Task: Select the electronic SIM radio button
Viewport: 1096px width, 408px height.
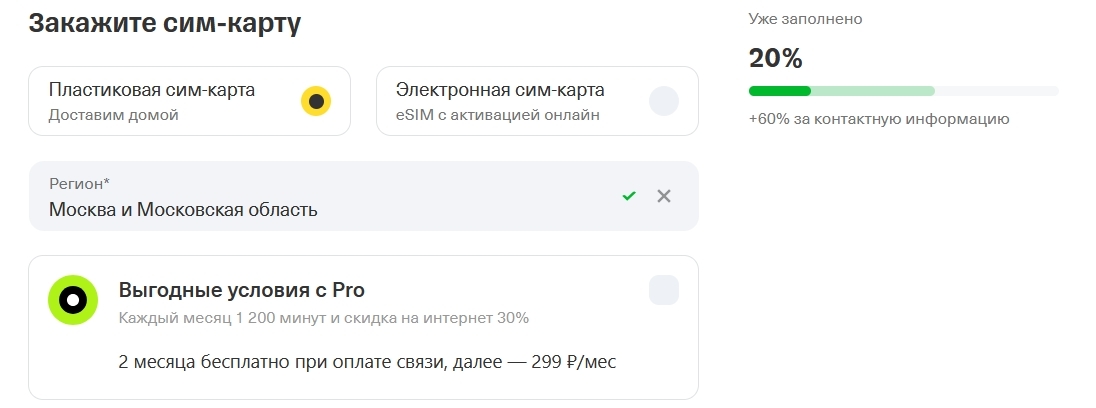Action: point(664,101)
